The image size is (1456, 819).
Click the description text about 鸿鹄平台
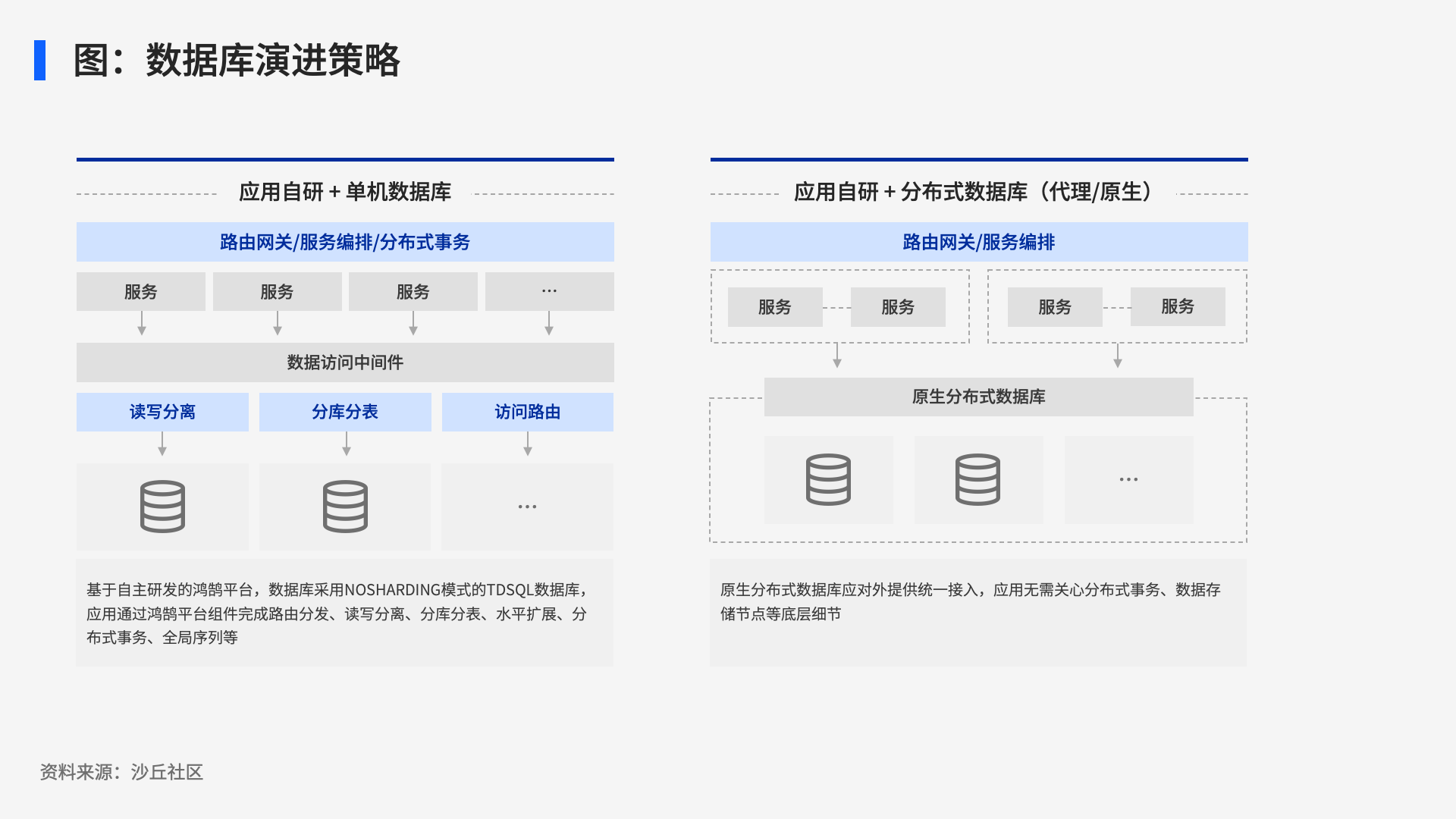coord(337,613)
